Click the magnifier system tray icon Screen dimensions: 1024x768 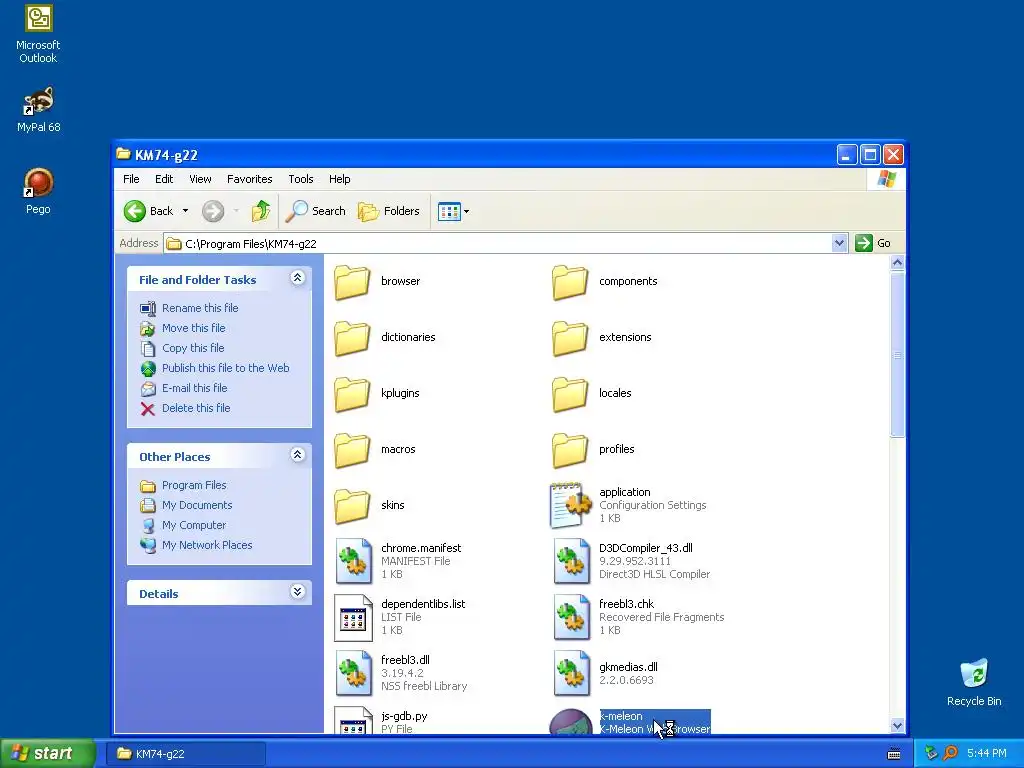(950, 754)
